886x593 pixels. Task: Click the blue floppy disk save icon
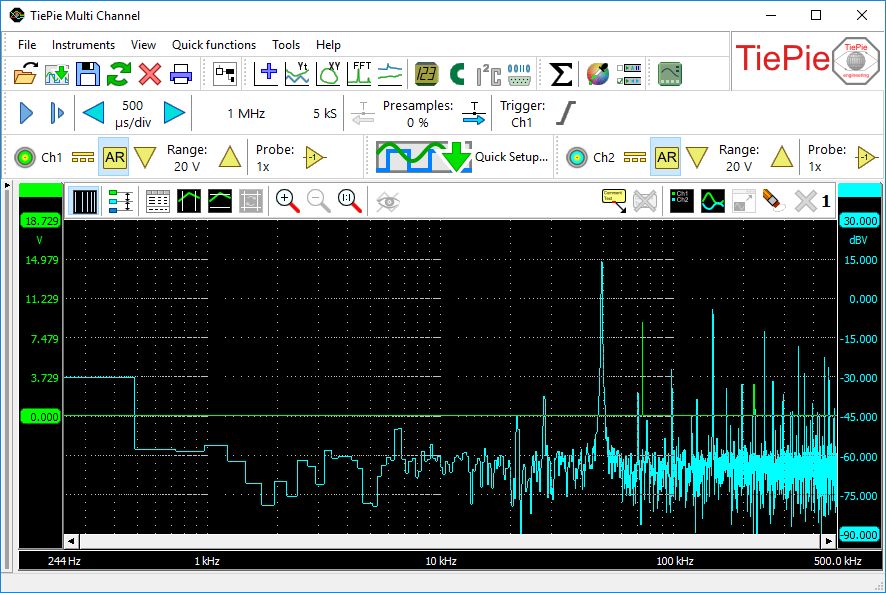pyautogui.click(x=88, y=73)
